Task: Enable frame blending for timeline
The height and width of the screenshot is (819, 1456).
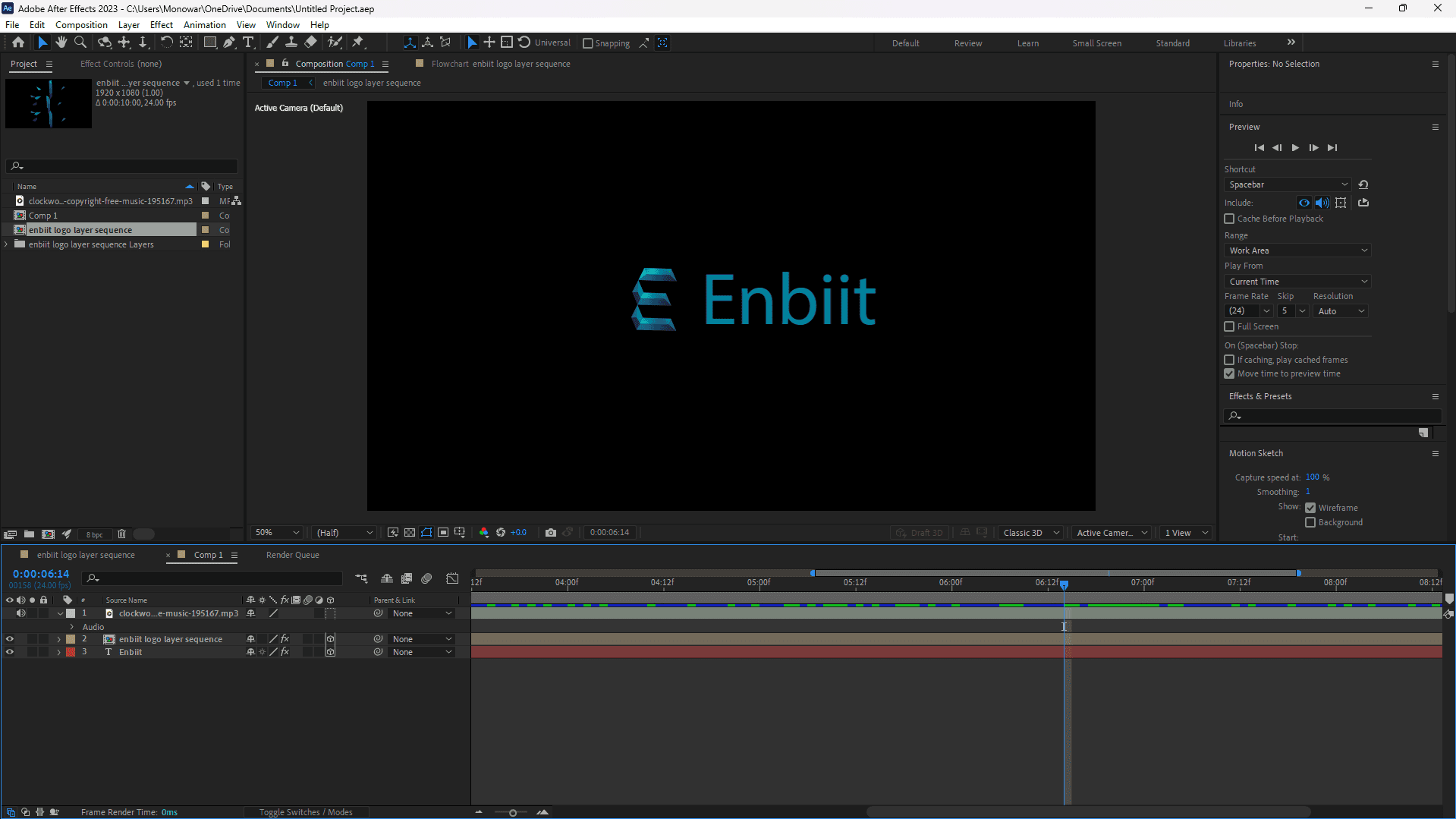Action: 407,578
